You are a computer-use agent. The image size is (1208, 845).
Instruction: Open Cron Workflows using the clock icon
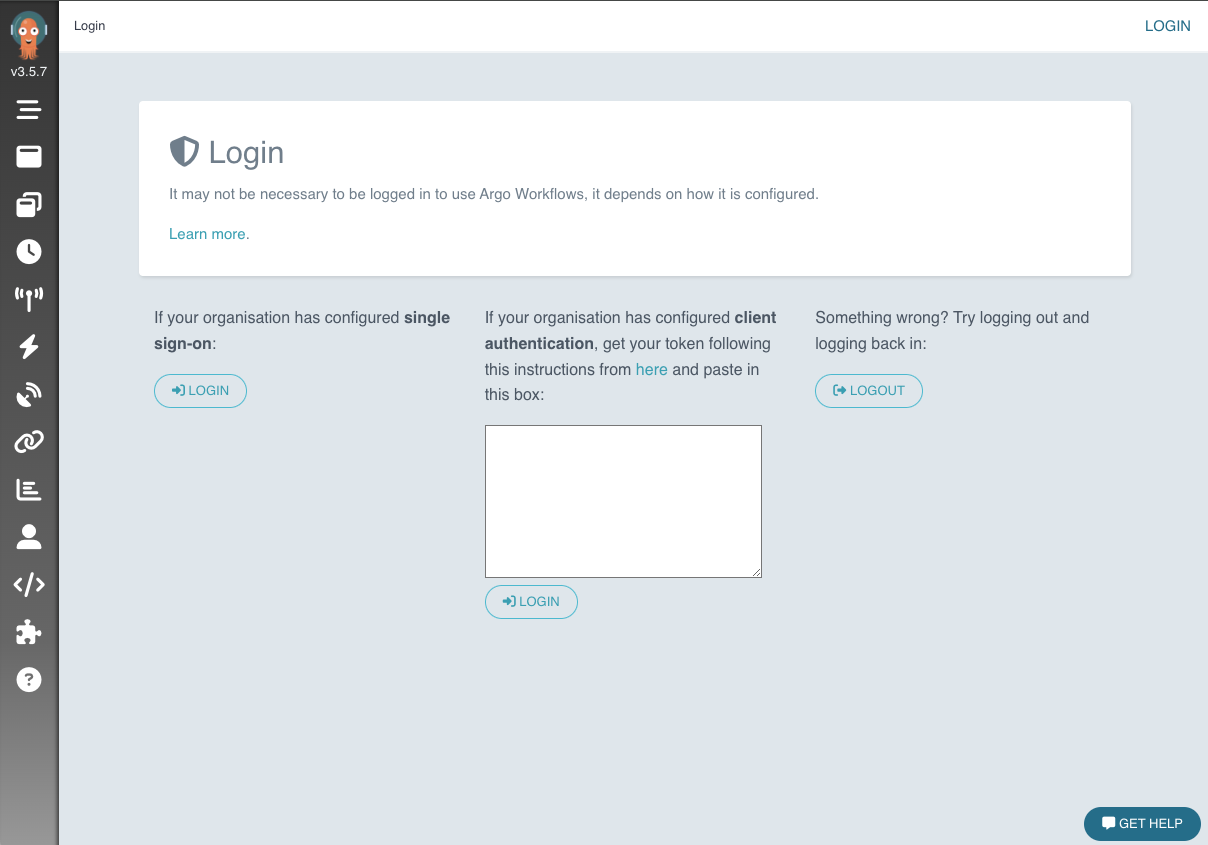29,252
